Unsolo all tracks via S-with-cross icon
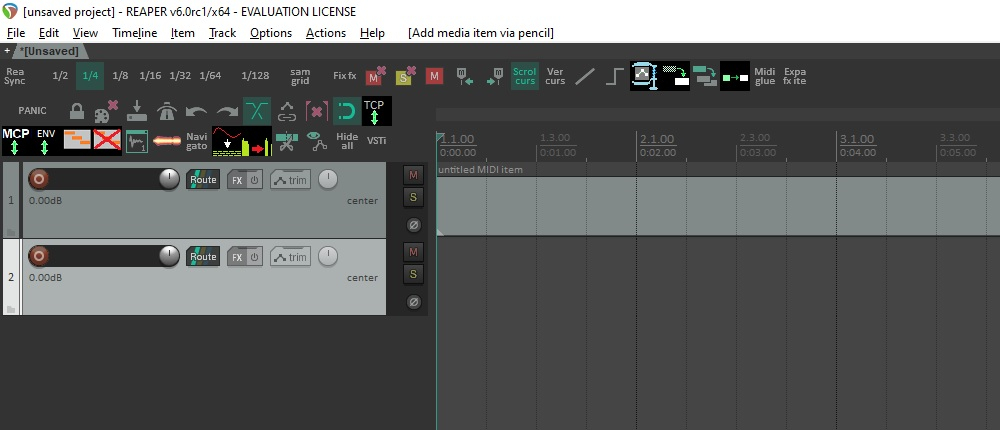The height and width of the screenshot is (430, 1000). tap(406, 76)
